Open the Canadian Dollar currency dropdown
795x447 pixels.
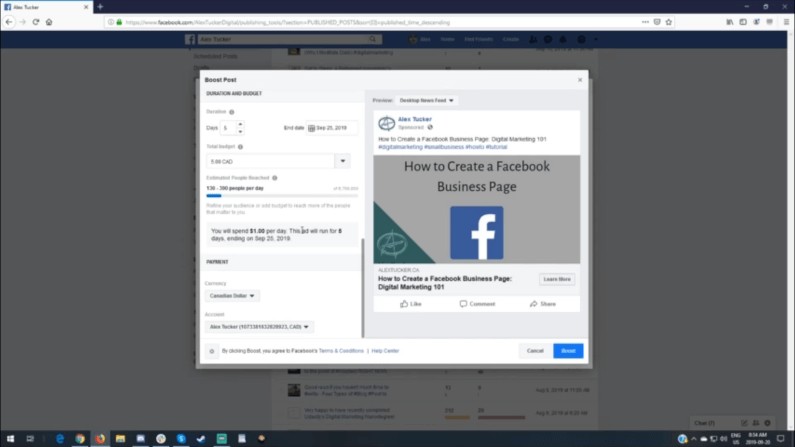coord(232,296)
